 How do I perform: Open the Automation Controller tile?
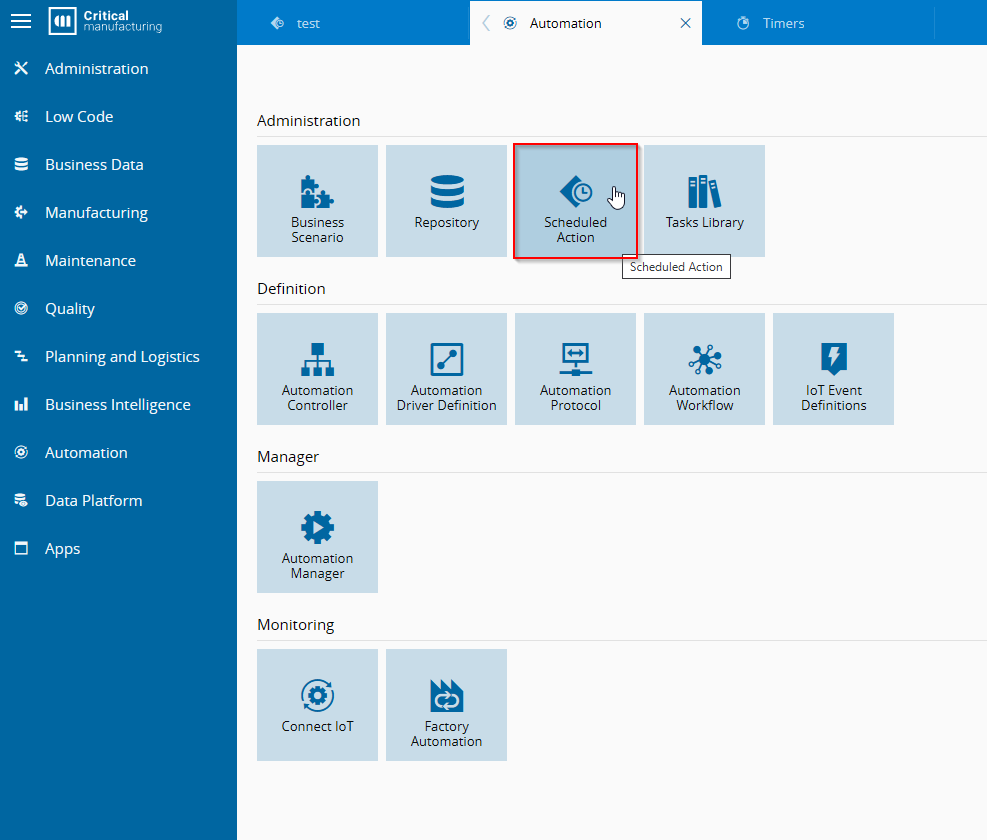tap(317, 369)
